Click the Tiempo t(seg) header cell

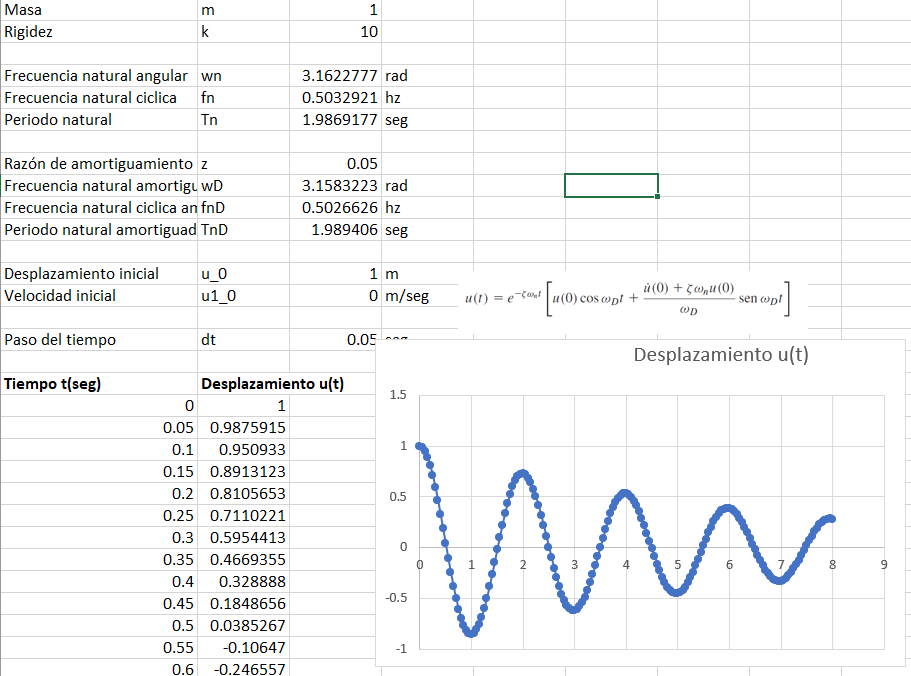(99, 384)
